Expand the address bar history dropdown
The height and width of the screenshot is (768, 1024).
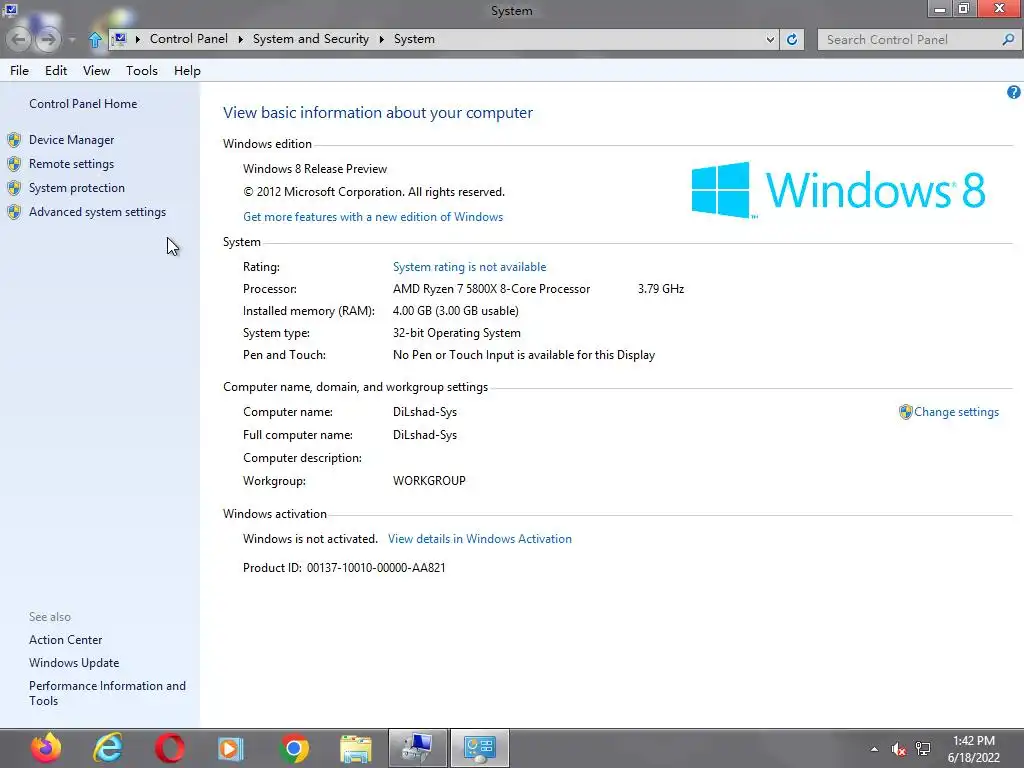point(771,39)
